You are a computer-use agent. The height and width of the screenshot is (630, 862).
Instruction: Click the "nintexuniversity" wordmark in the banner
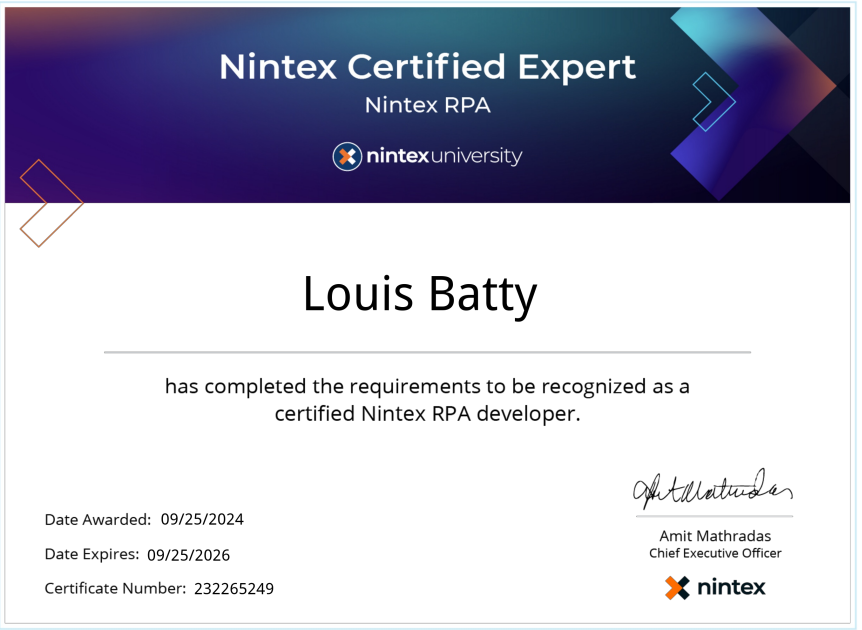[442, 157]
